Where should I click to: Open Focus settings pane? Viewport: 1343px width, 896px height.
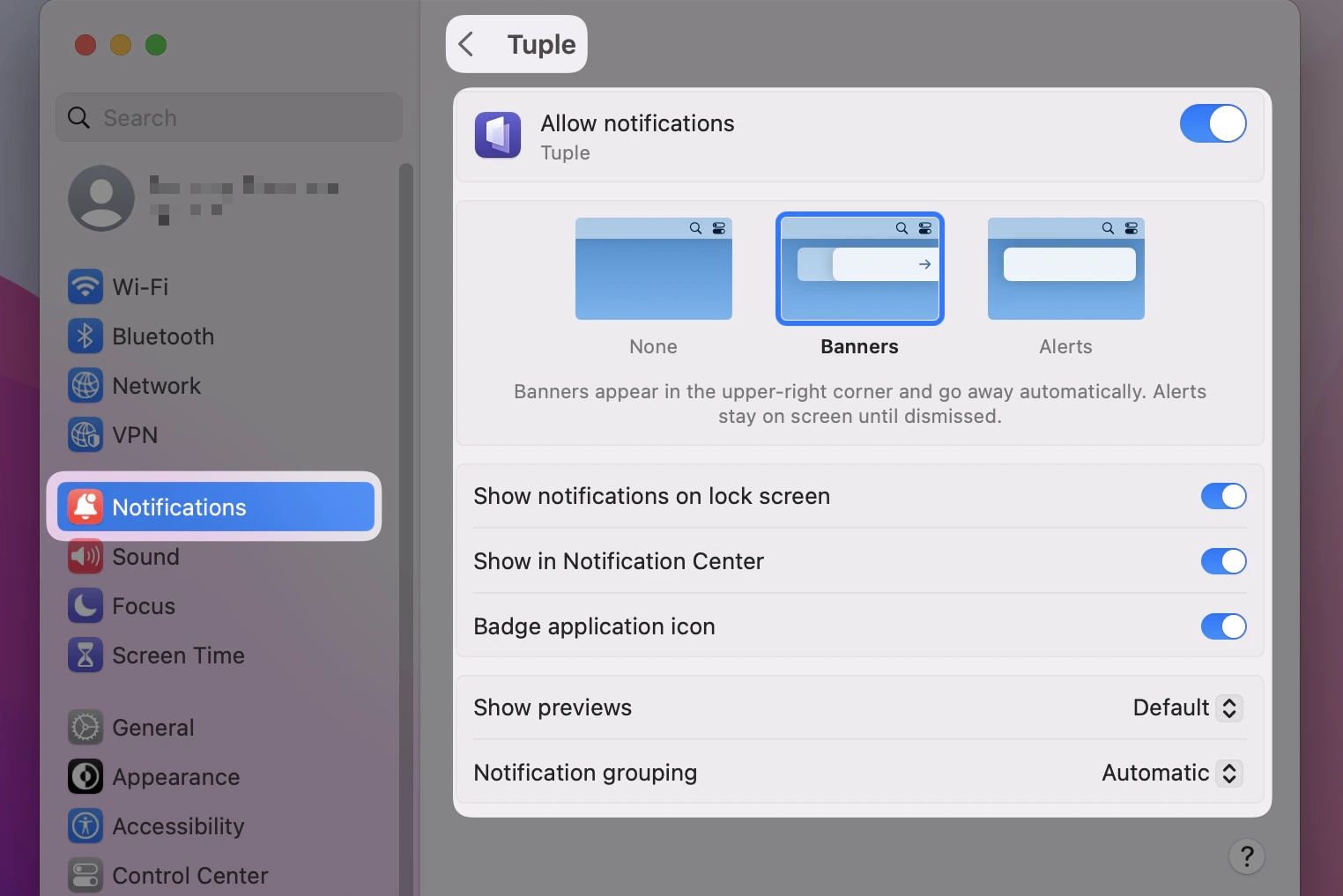coord(216,605)
